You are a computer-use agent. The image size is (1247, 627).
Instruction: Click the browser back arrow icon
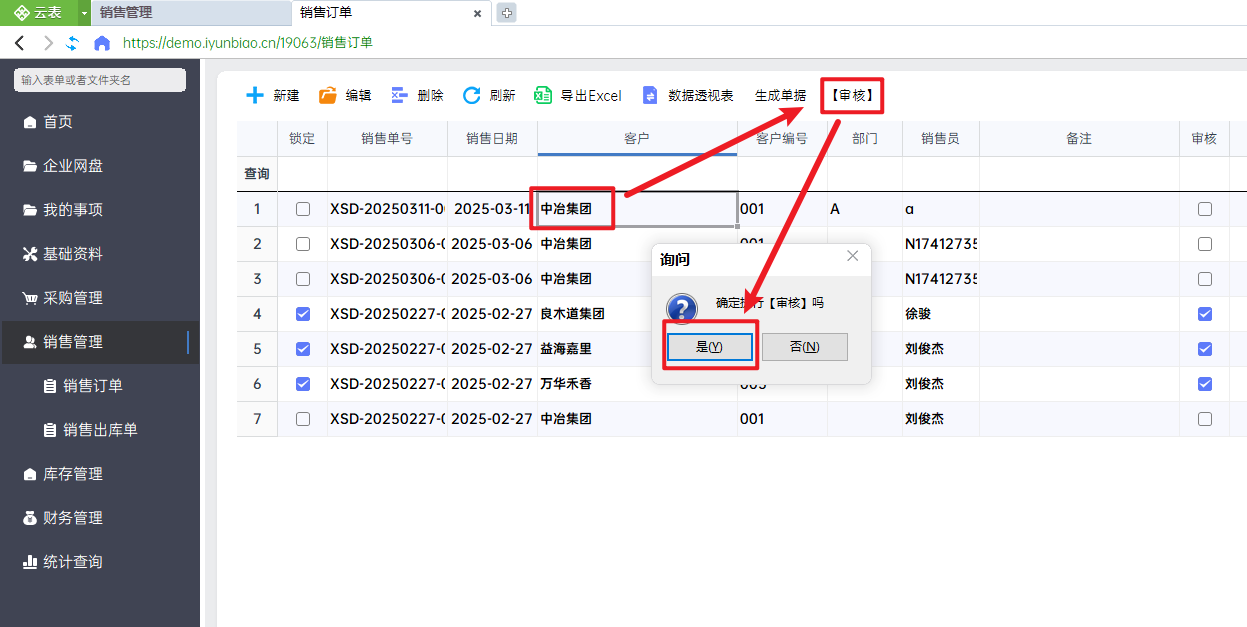point(19,43)
